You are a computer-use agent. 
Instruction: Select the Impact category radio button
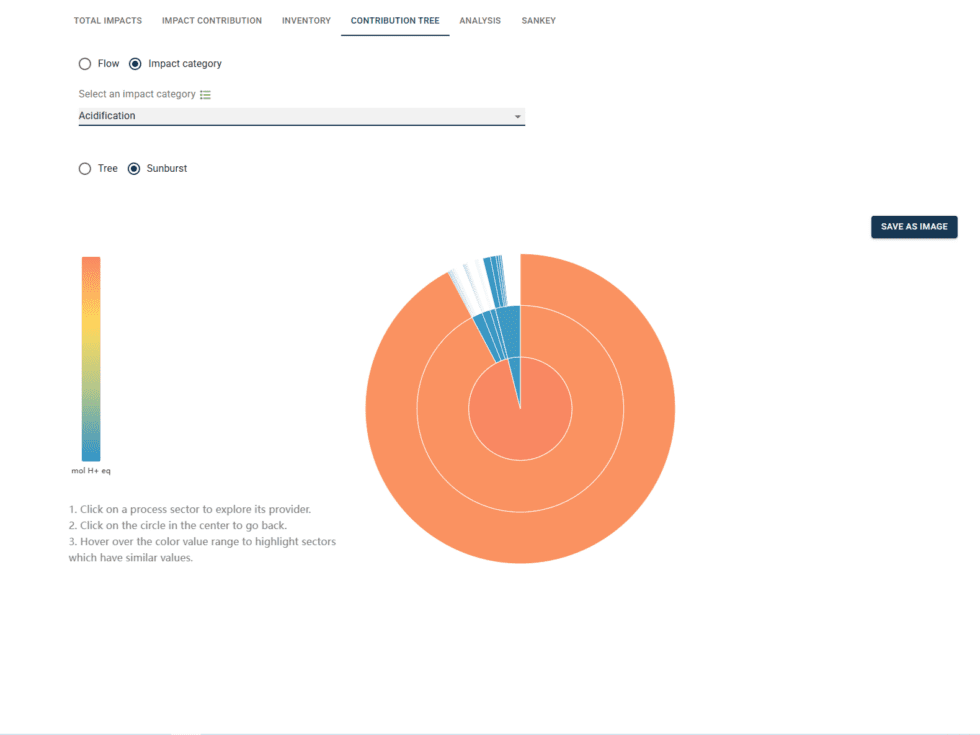click(135, 64)
